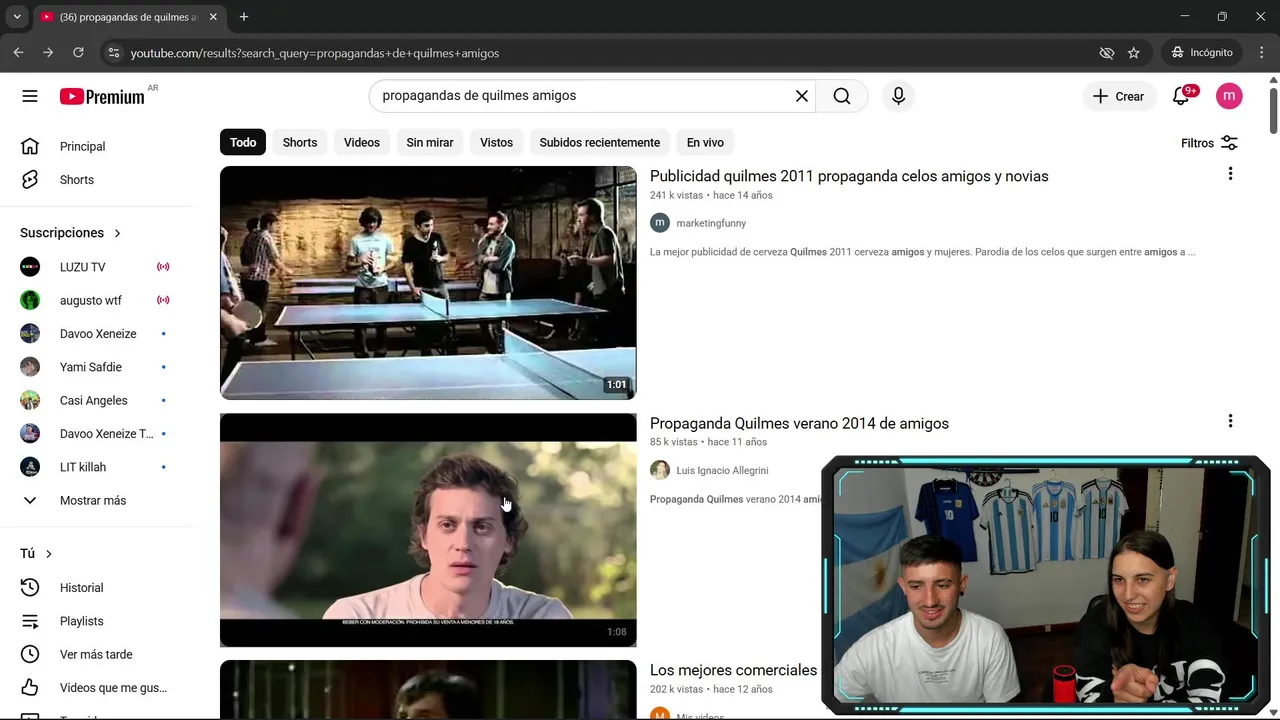This screenshot has height=720, width=1280.
Task: Open marketingfunny channel name
Action: pos(711,223)
